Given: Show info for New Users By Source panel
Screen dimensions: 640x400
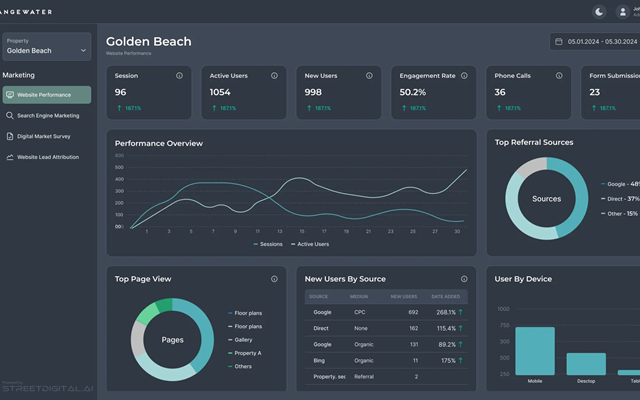Looking at the screenshot, I should pos(464,279).
